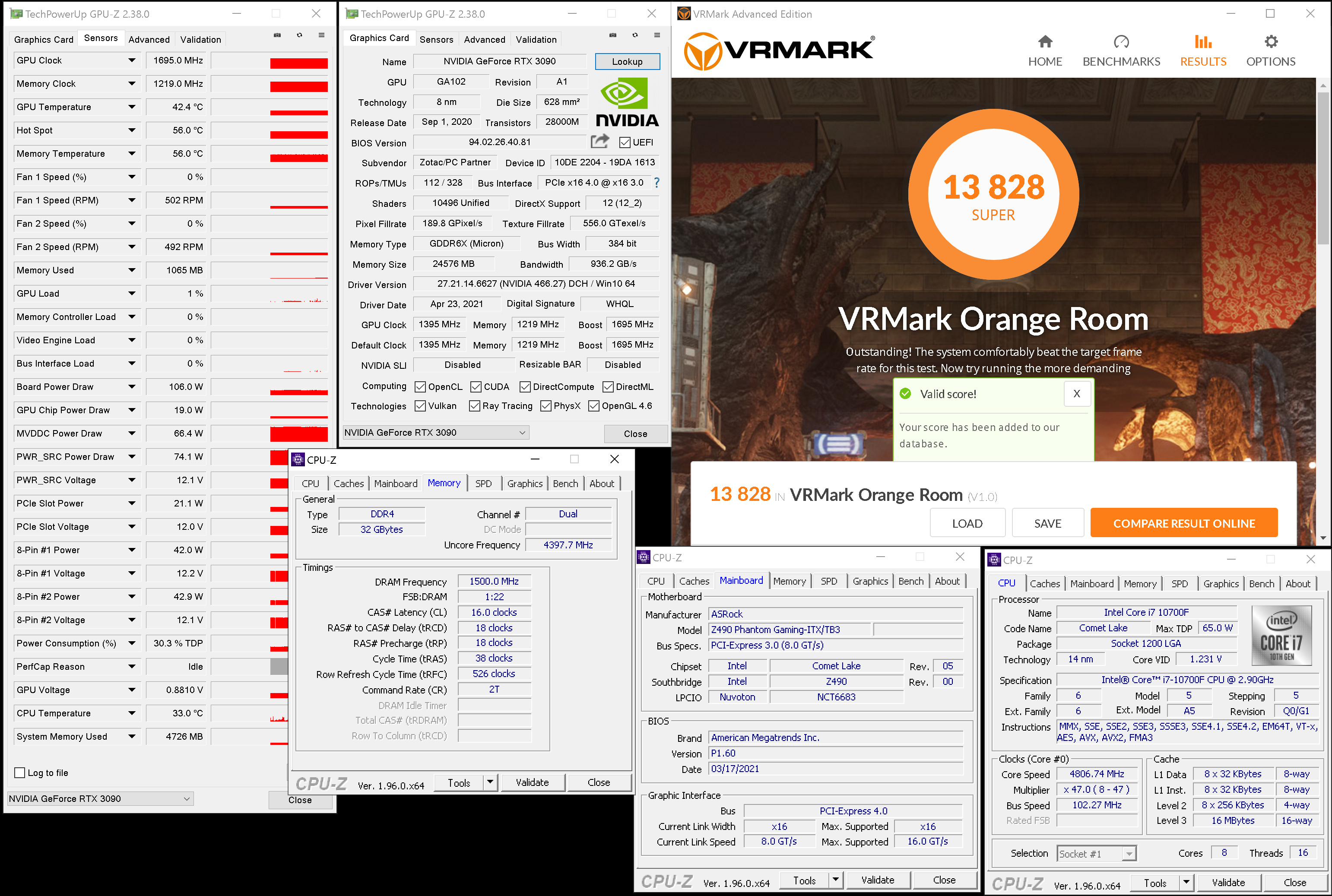Screen dimensions: 1332x896
Task: Click green valid score checkmark icon
Action: pos(904,394)
